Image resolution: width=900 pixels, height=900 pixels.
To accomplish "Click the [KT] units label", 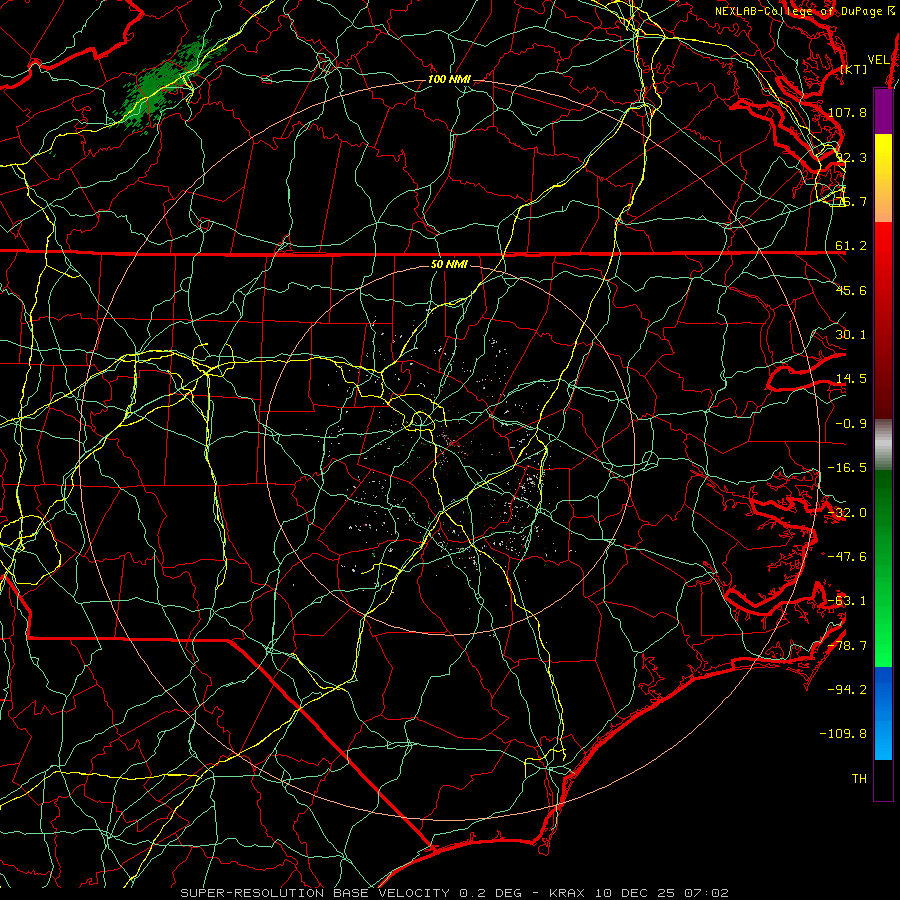I will pyautogui.click(x=854, y=69).
